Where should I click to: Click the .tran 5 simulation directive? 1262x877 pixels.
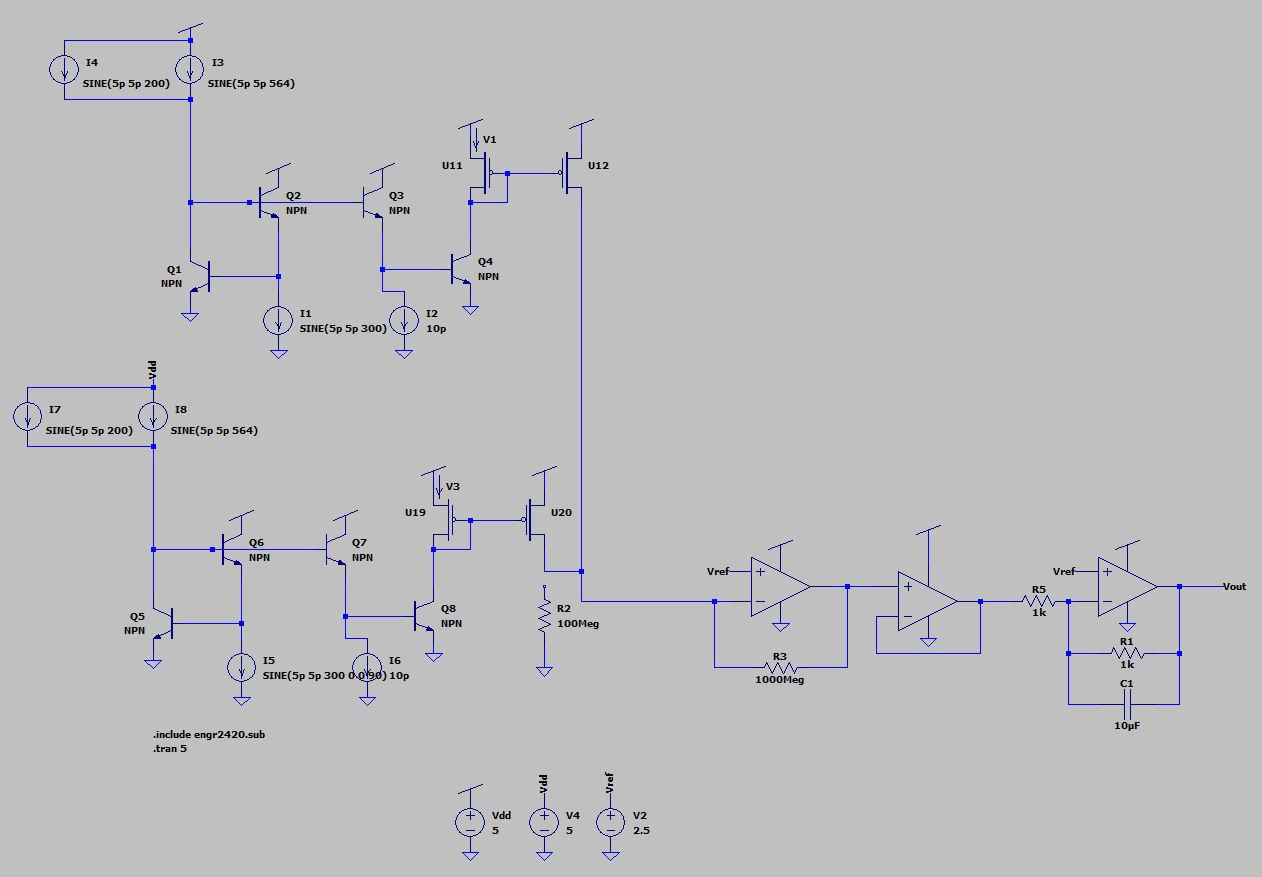point(170,748)
